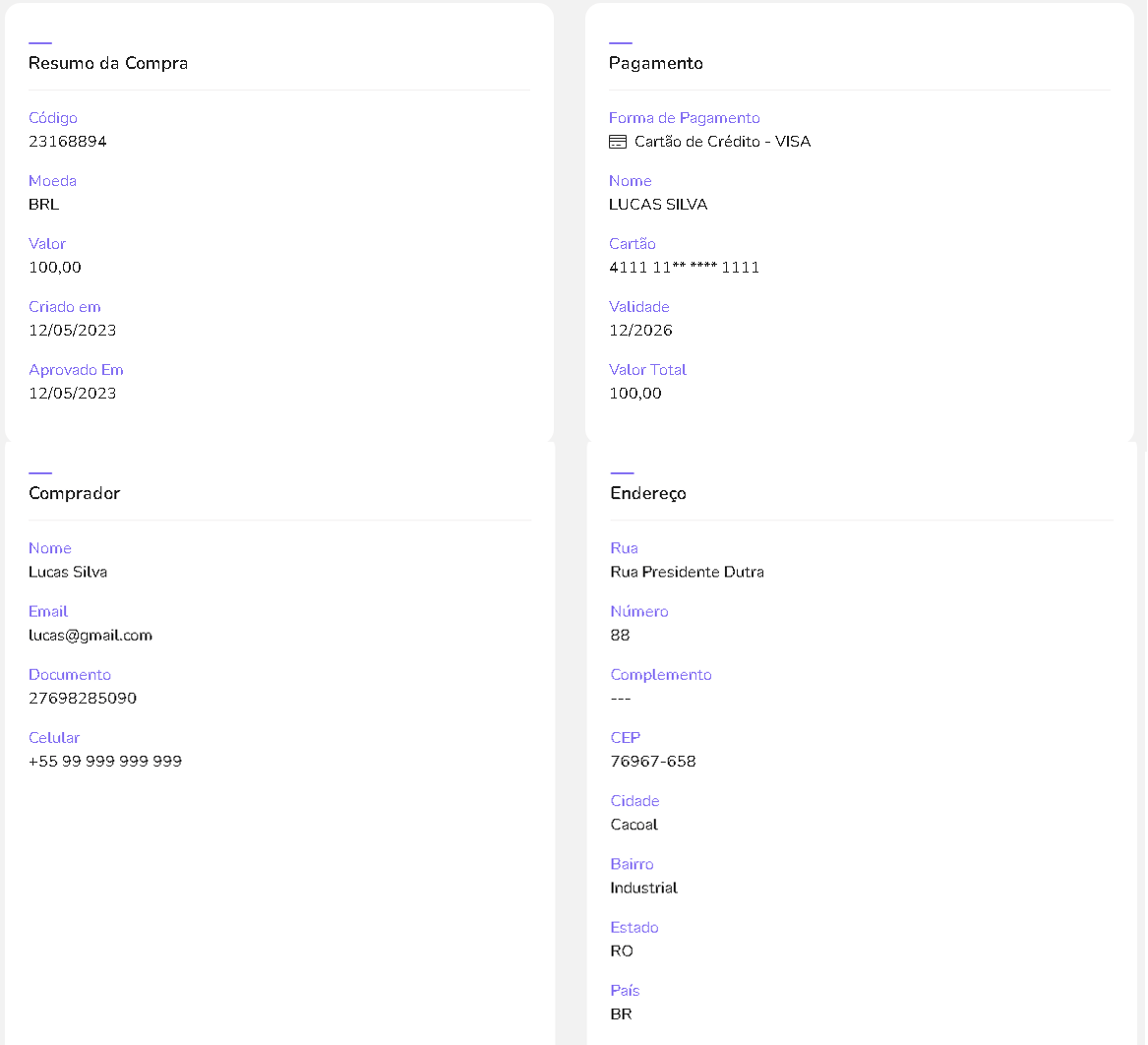This screenshot has width=1148, height=1045.
Task: Select the purchase code 23168894
Action: pos(68,142)
